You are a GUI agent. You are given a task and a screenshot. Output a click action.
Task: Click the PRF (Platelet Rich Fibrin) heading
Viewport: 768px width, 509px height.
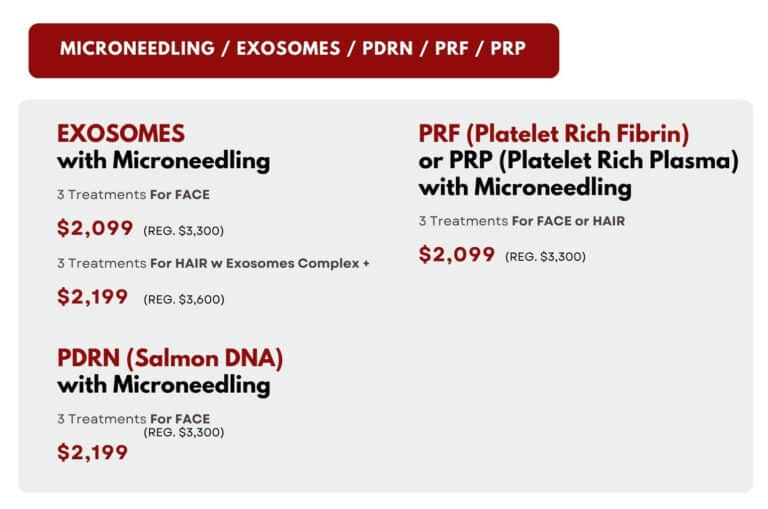pyautogui.click(x=554, y=133)
